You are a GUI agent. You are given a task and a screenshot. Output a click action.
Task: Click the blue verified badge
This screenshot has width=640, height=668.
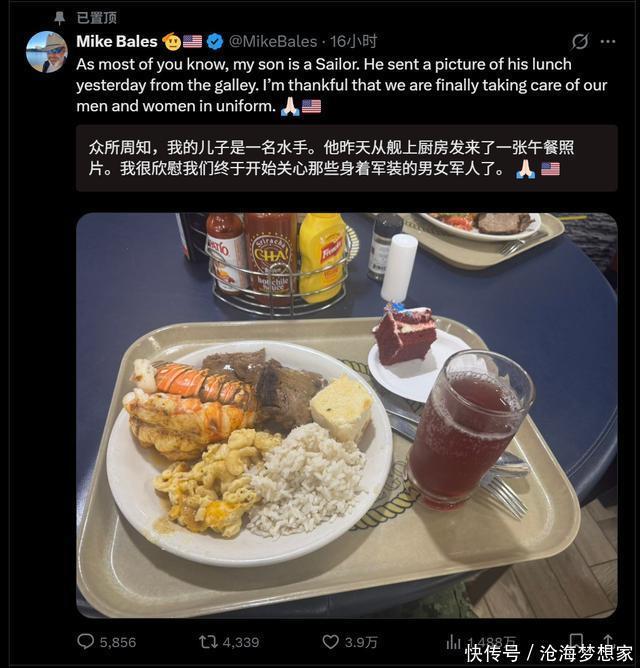click(x=215, y=42)
